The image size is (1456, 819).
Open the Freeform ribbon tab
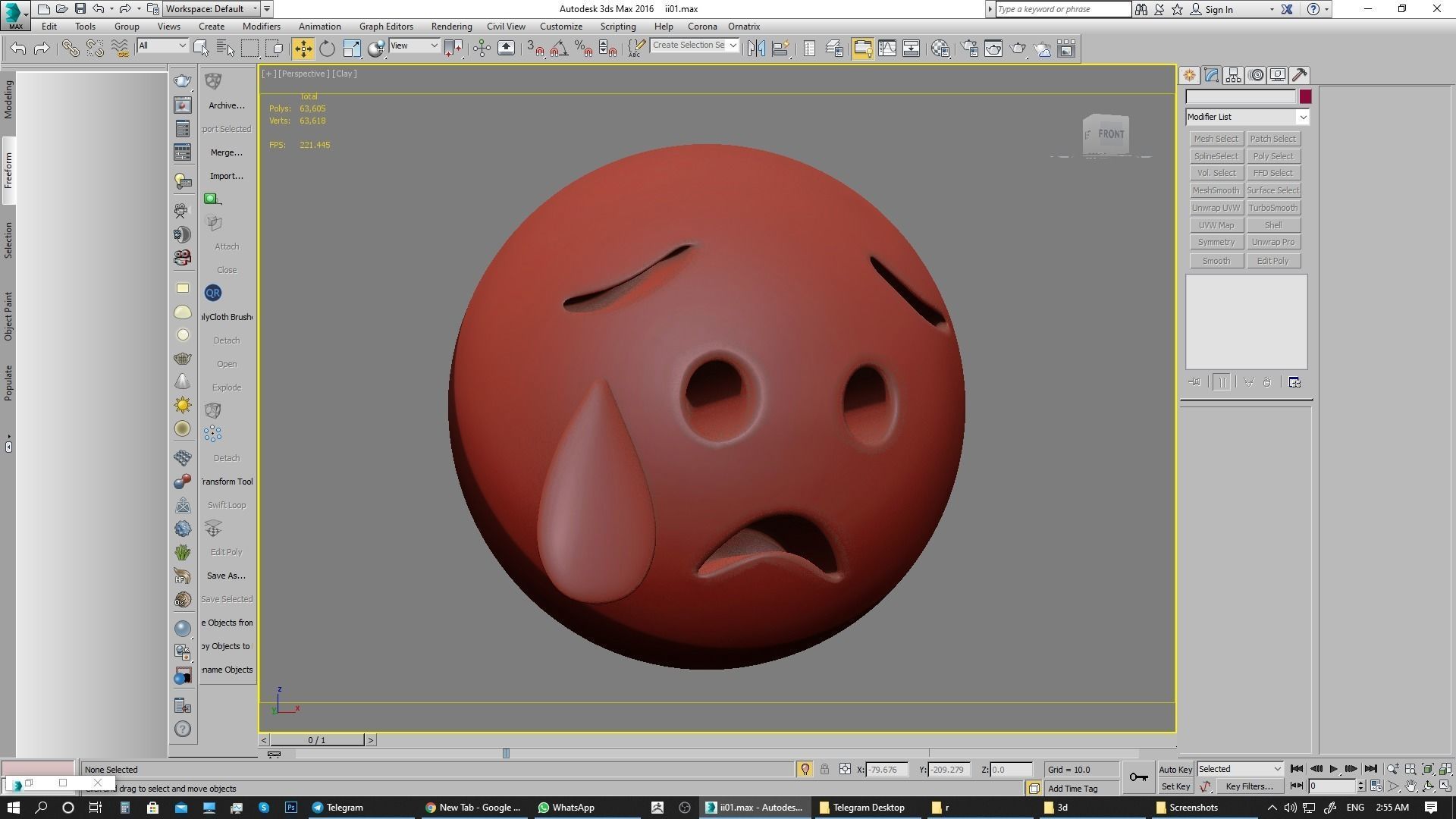click(8, 171)
